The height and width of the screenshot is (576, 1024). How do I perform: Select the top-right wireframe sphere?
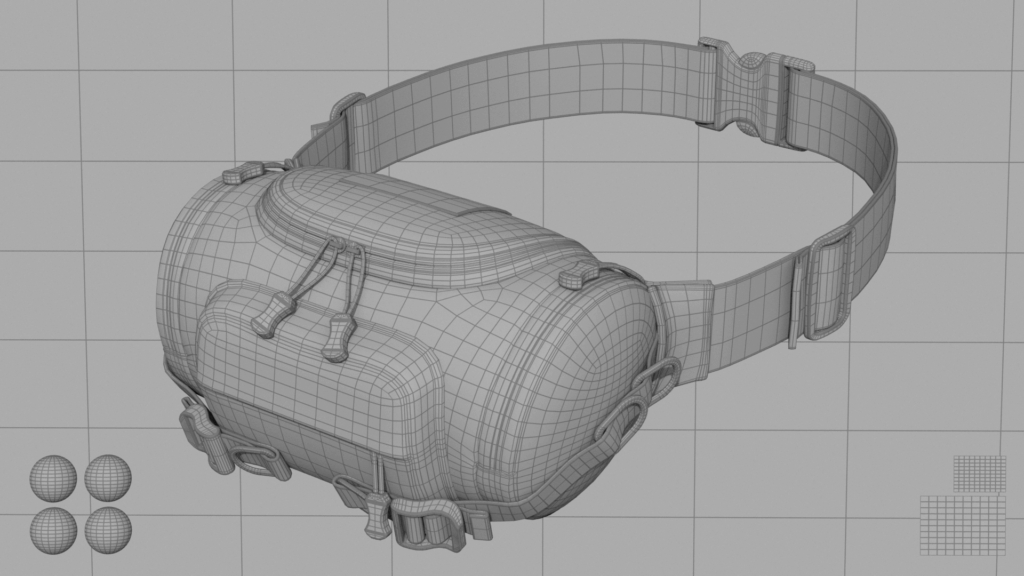(108, 477)
